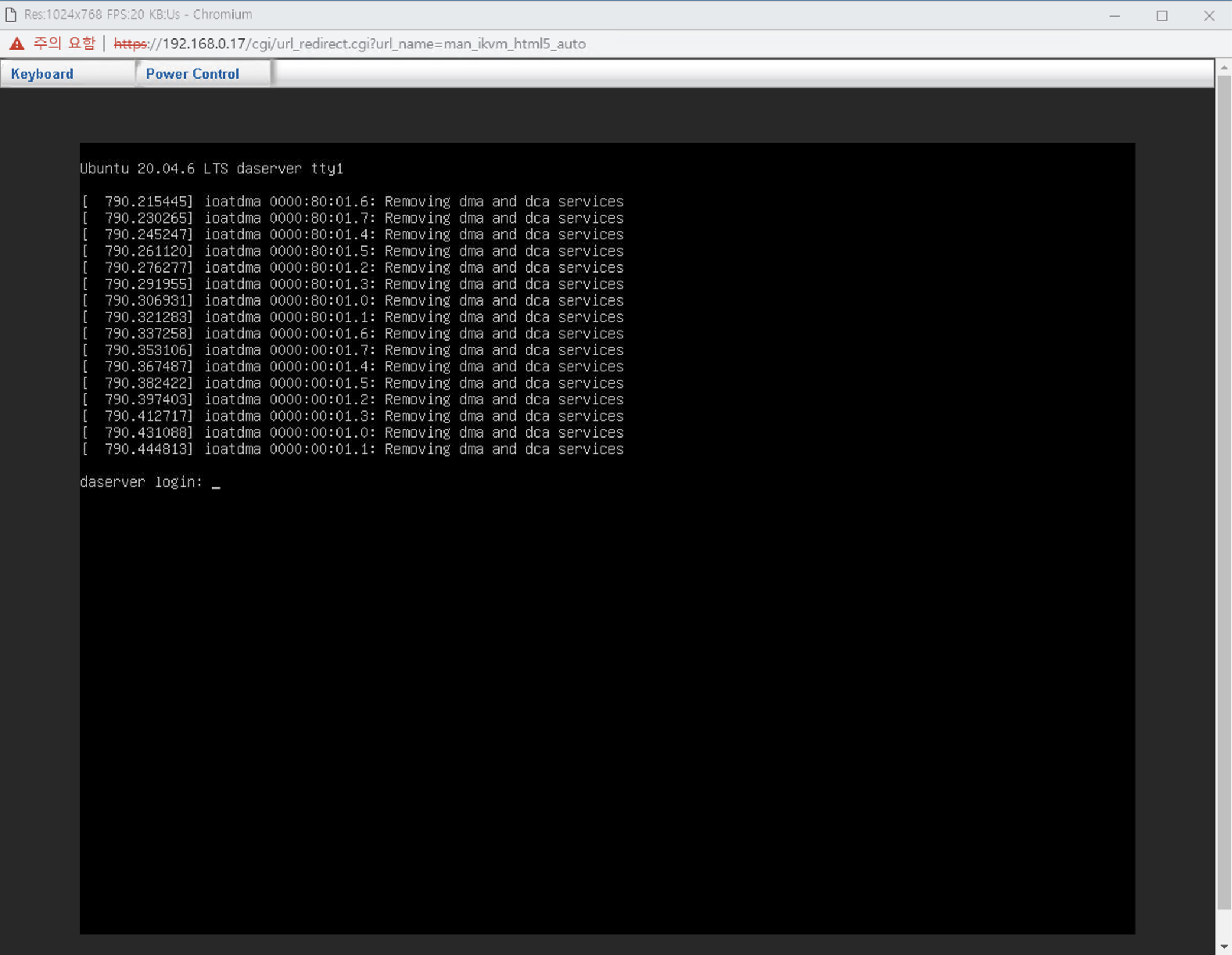
Task: Click the log line timestamped 790.306931
Action: tap(352, 300)
